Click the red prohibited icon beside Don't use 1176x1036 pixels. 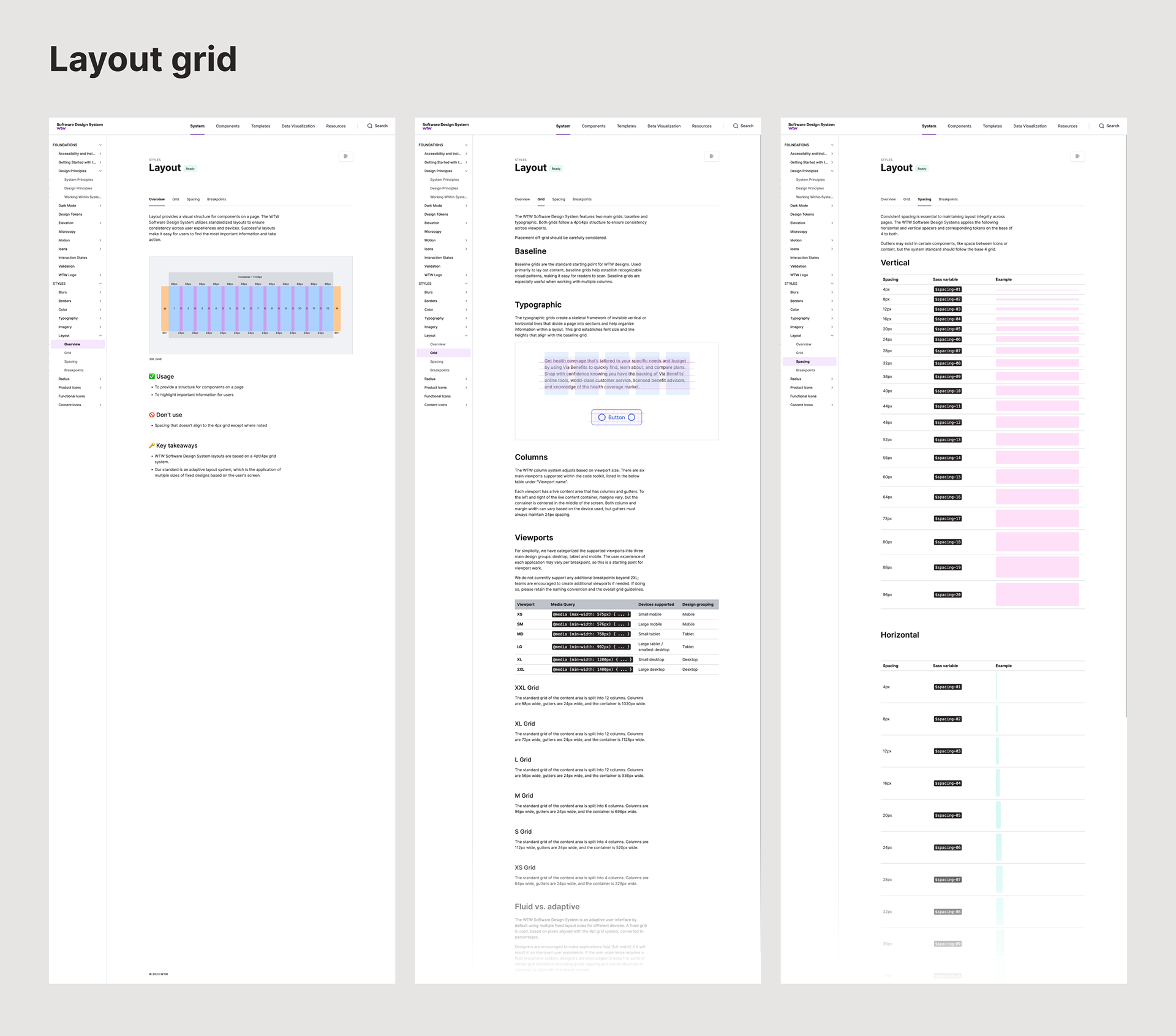coord(152,415)
